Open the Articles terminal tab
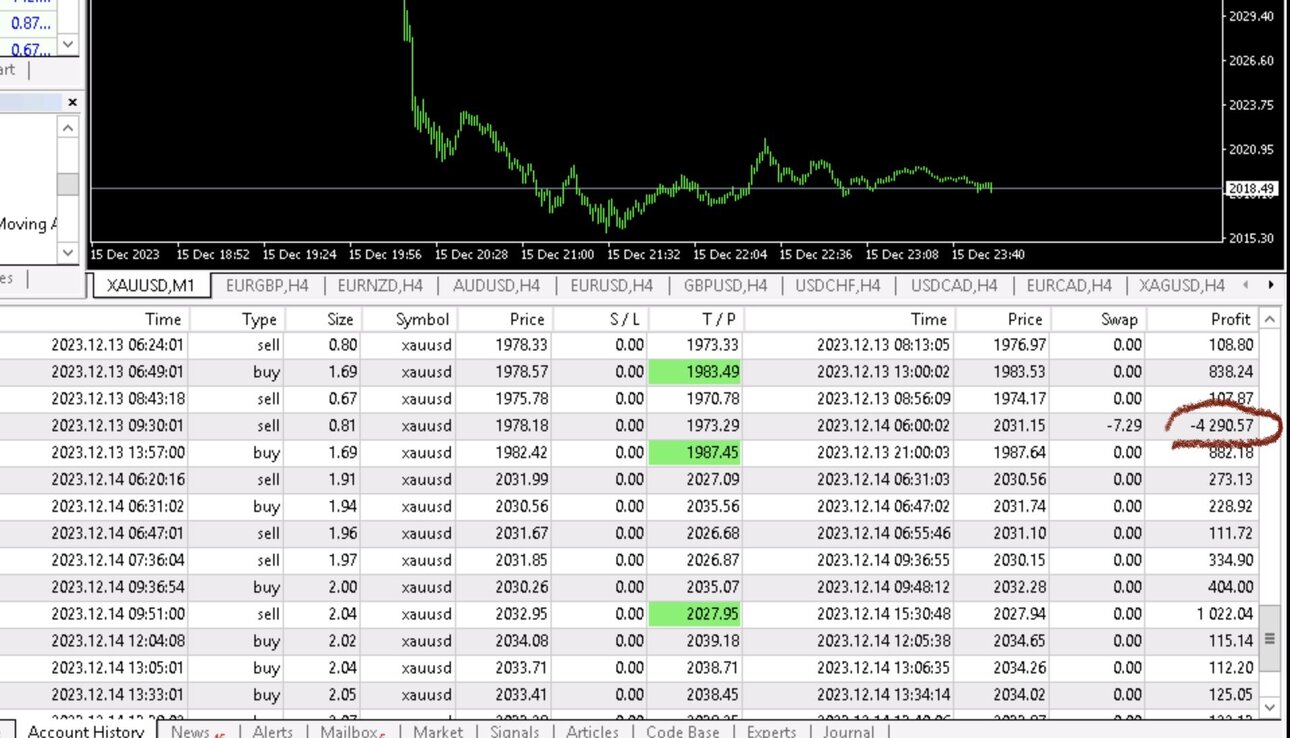The height and width of the screenshot is (738, 1290). pyautogui.click(x=592, y=730)
